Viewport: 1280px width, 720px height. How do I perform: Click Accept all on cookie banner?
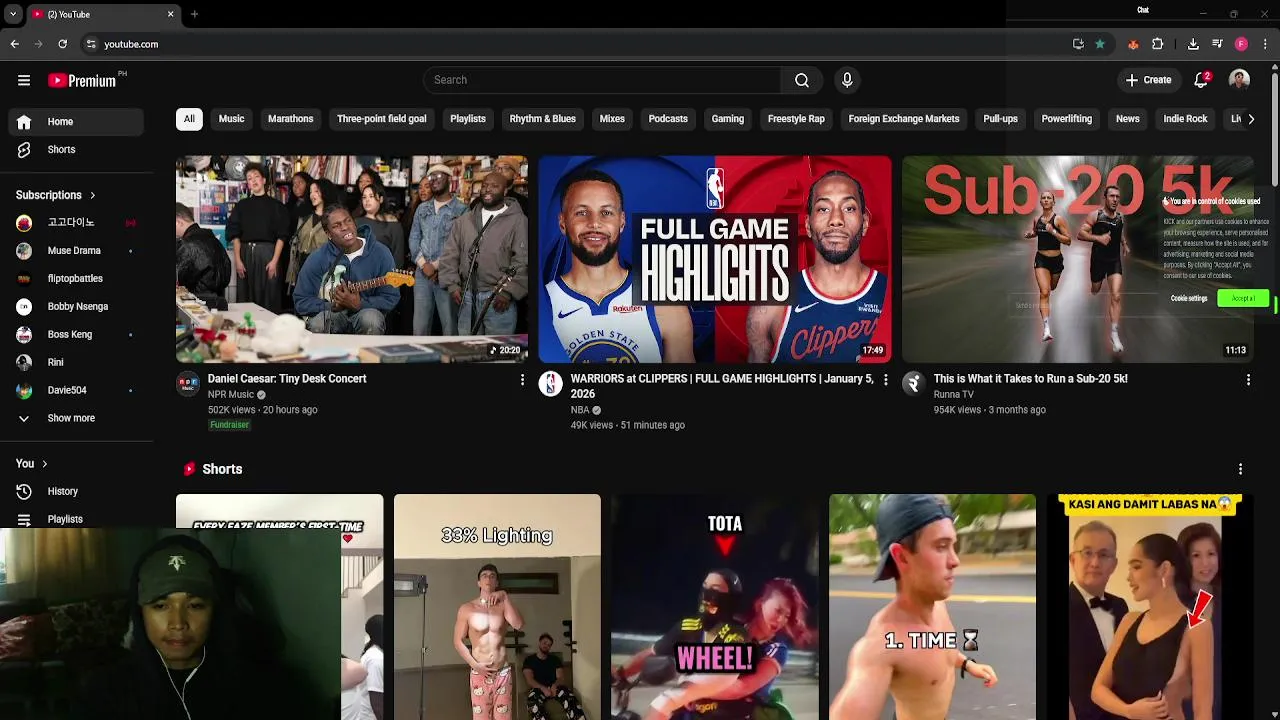(1243, 298)
